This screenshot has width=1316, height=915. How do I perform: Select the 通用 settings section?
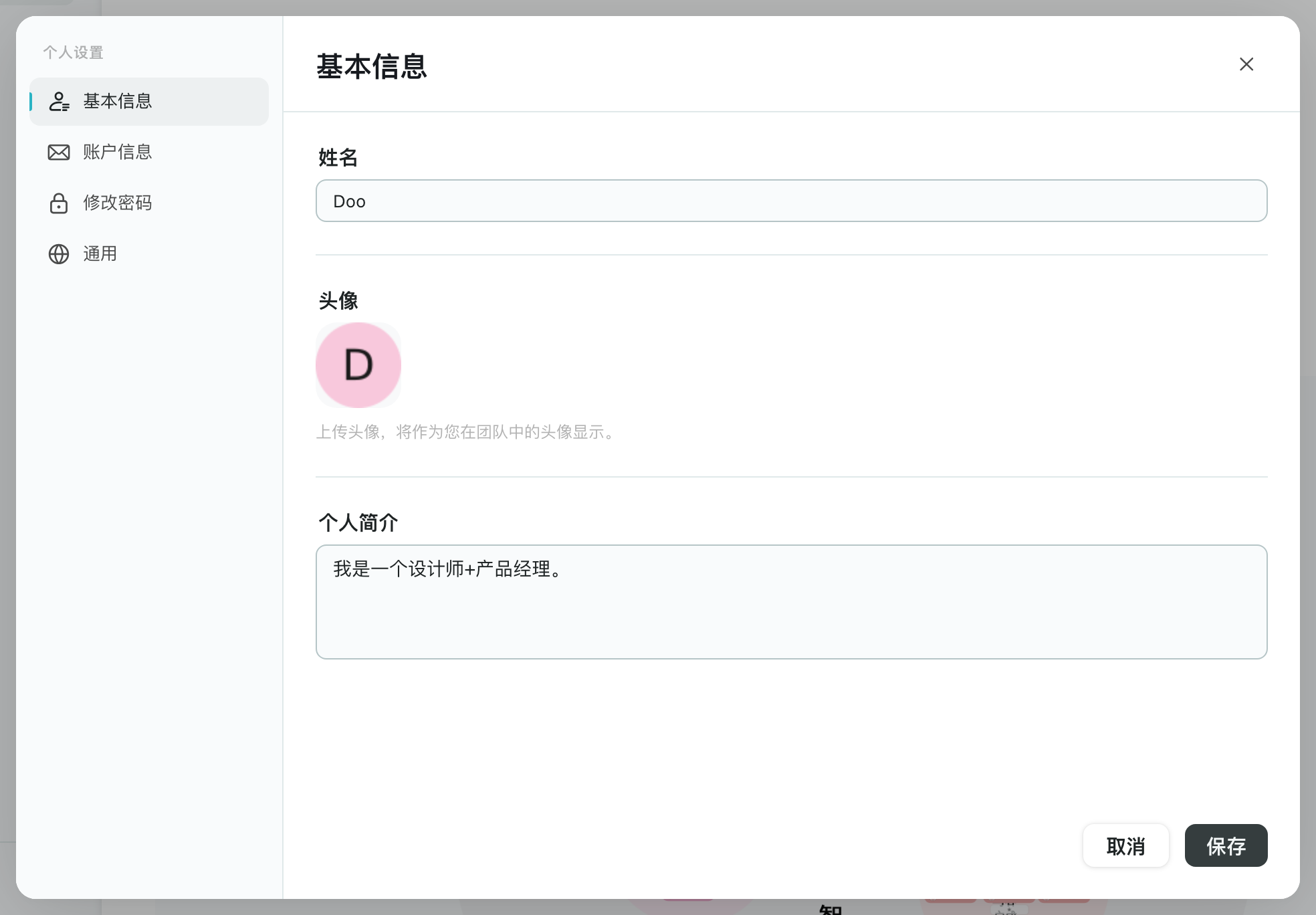pyautogui.click(x=149, y=254)
